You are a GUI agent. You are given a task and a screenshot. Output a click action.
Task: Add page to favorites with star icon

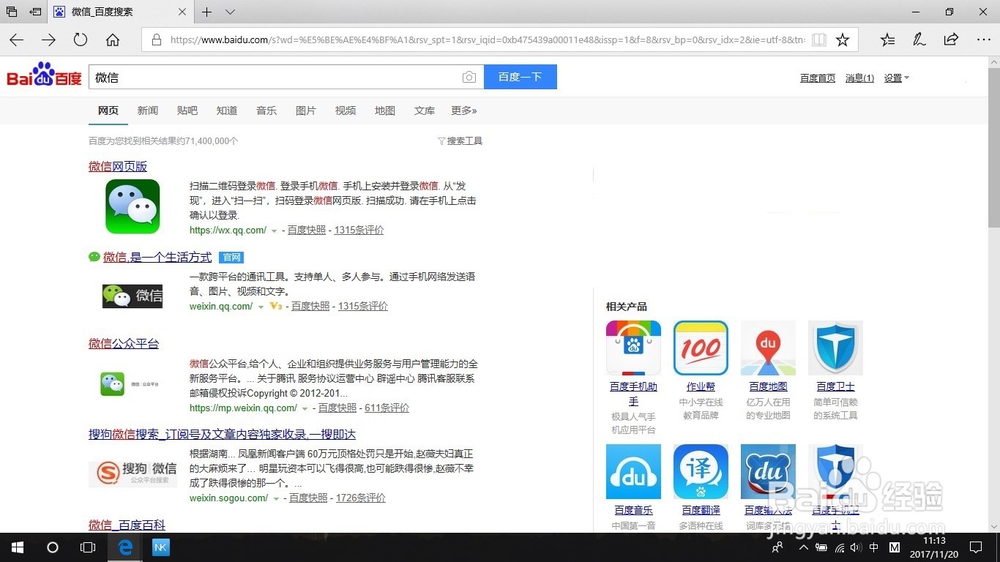click(x=842, y=40)
